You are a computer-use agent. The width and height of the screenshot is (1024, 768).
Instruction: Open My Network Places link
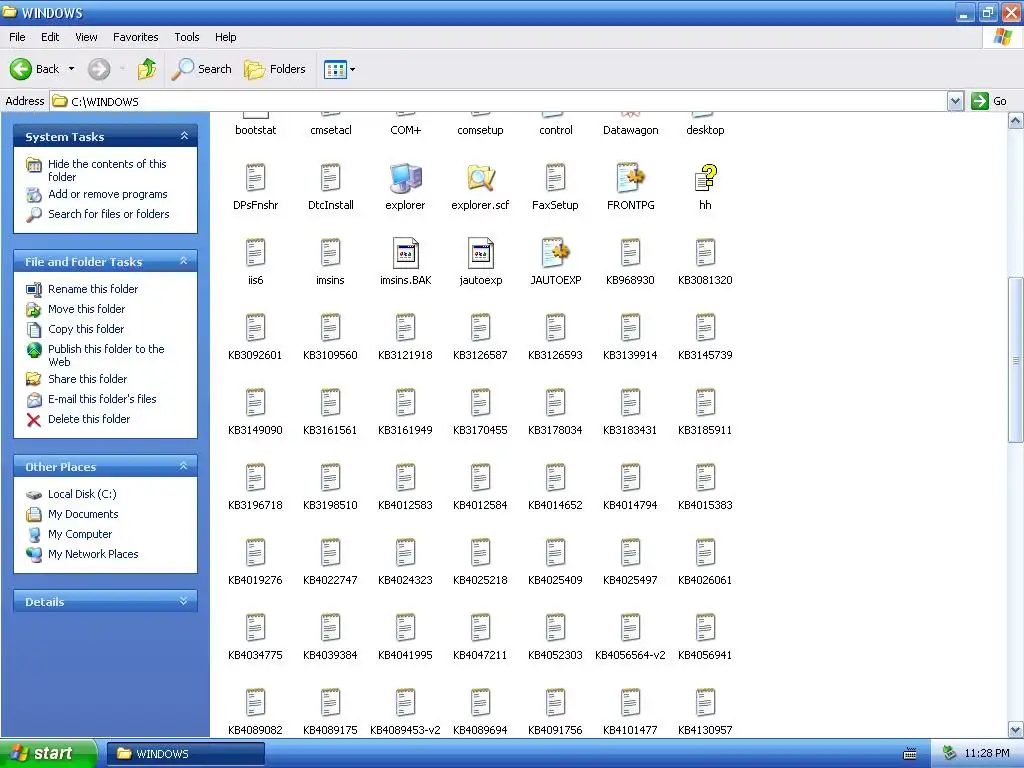(93, 554)
